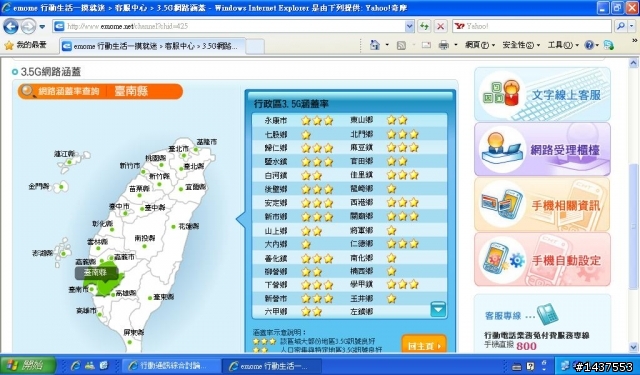Open the Print options dropdown arrow
The height and width of the screenshot is (375, 640).
456,45
